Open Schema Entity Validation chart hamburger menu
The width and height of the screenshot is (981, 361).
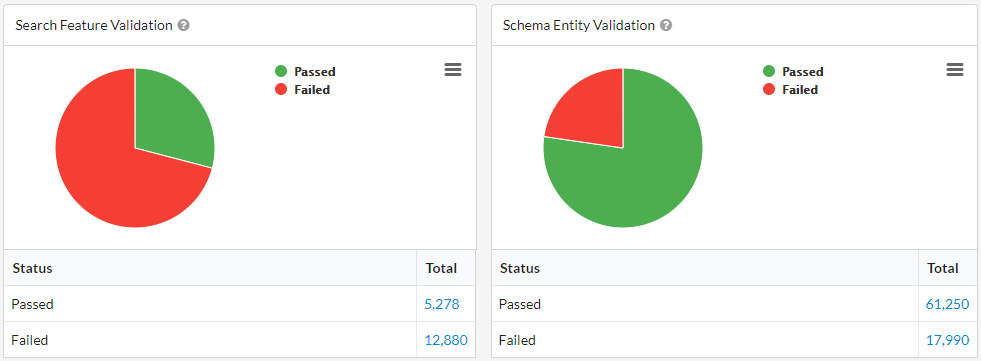(955, 70)
